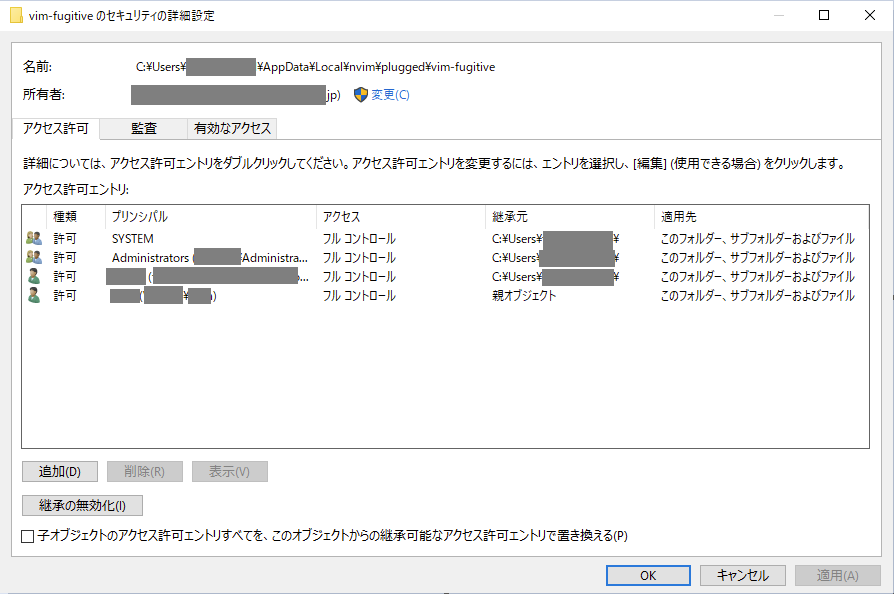
Task: Click the 追加(D) button
Action: [x=60, y=471]
